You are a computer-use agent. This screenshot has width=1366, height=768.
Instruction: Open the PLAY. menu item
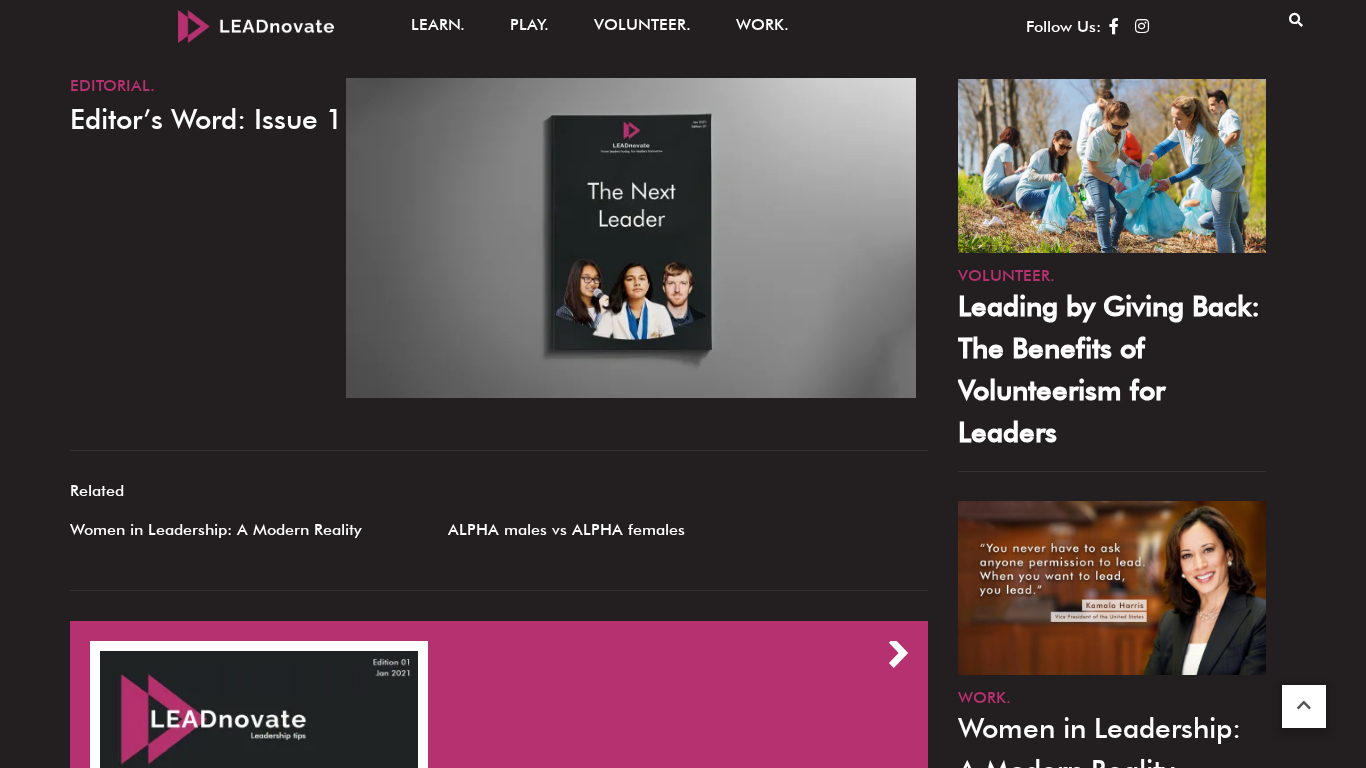(529, 25)
